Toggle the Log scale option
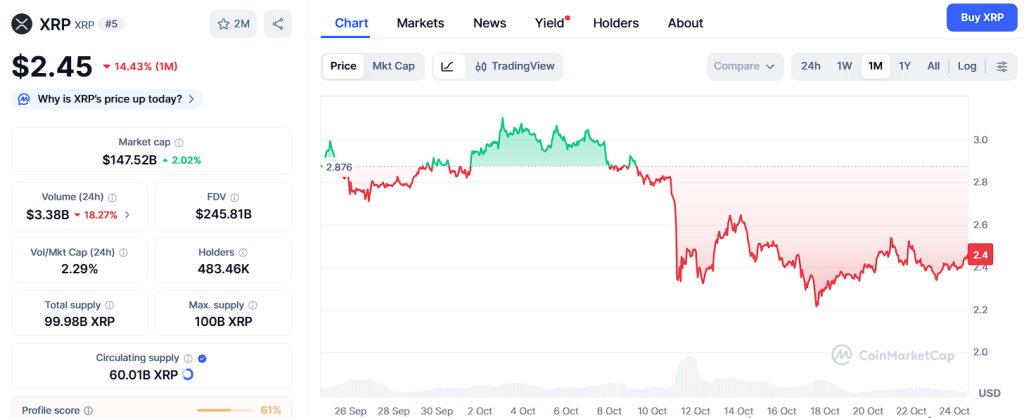1024x418 pixels. (x=967, y=66)
